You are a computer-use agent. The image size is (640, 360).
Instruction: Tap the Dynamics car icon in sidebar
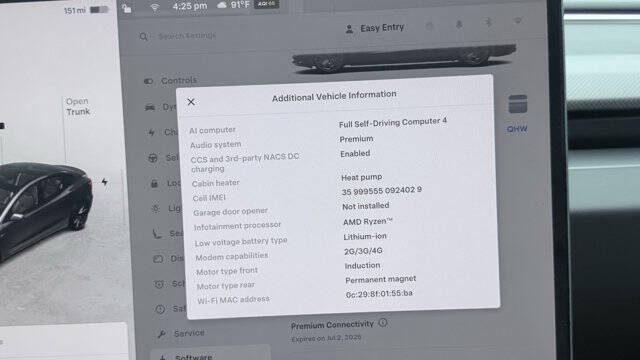click(150, 107)
